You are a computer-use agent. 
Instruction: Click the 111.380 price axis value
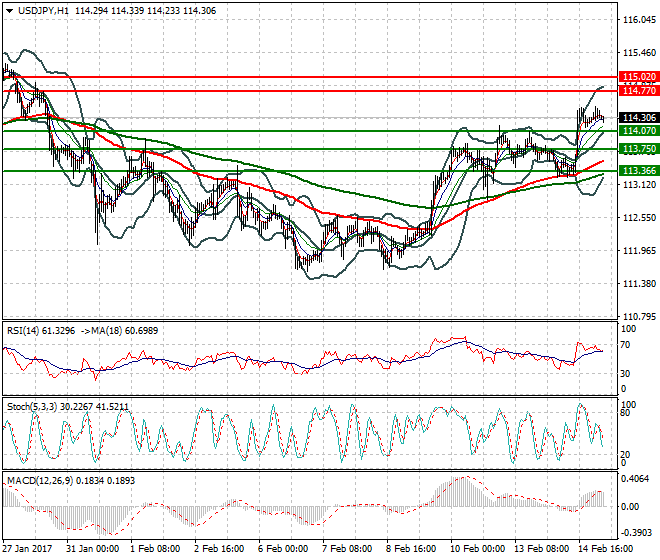639,283
